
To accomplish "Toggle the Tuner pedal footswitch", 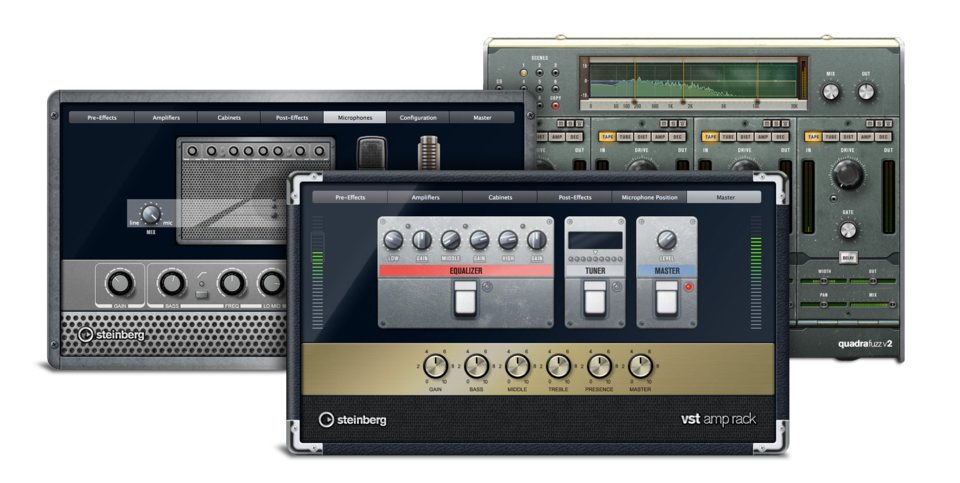I will (x=594, y=299).
